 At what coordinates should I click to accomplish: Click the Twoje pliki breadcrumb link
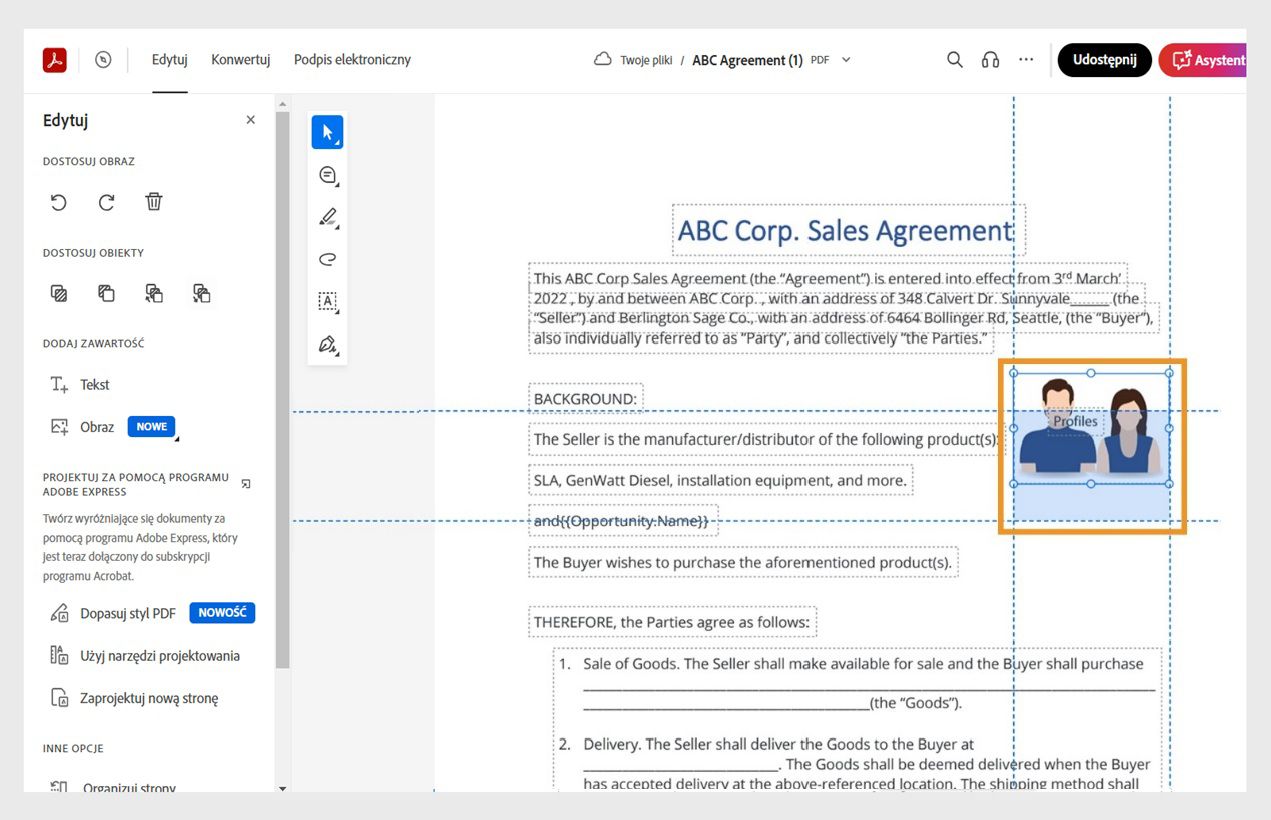[x=646, y=60]
